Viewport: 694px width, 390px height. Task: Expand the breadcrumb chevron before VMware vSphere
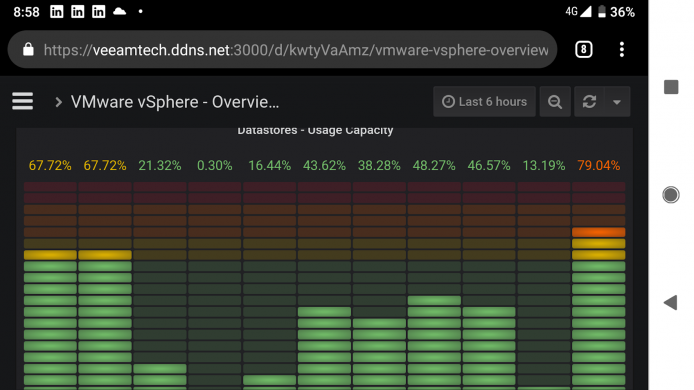58,102
